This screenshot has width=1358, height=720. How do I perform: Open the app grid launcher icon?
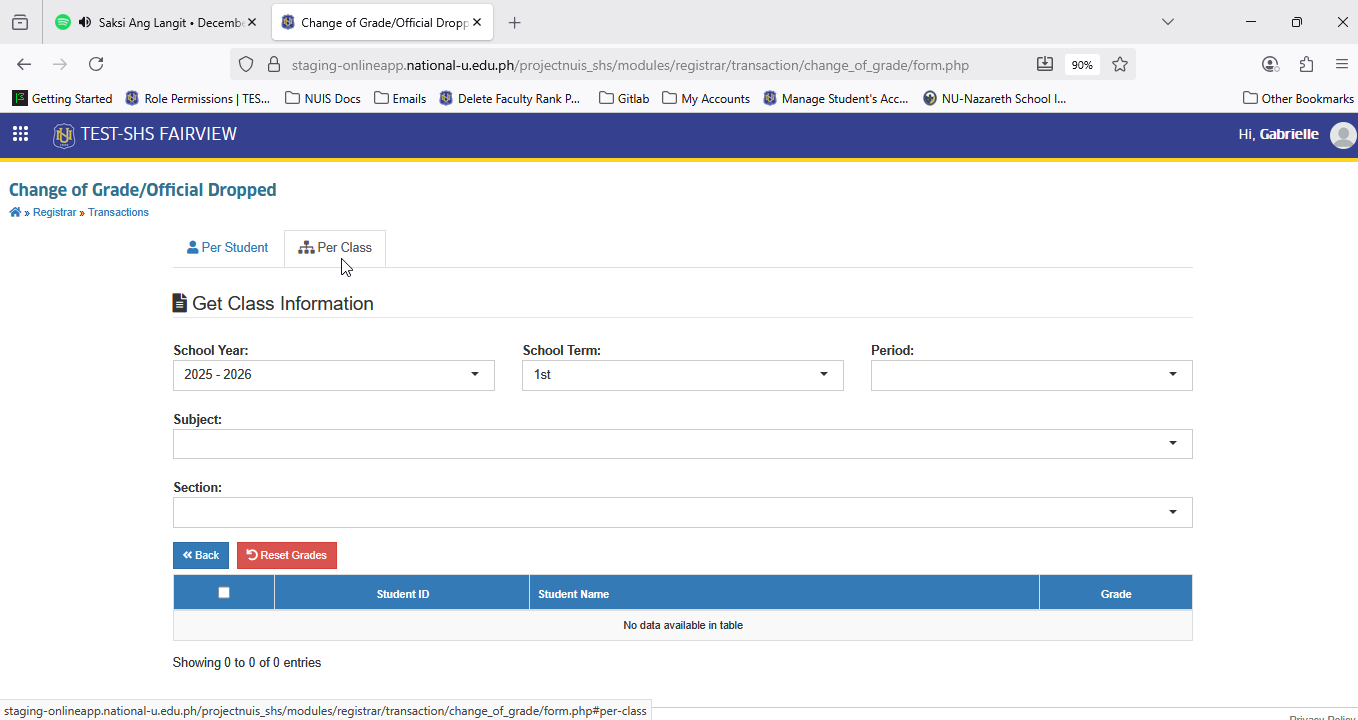[x=20, y=134]
